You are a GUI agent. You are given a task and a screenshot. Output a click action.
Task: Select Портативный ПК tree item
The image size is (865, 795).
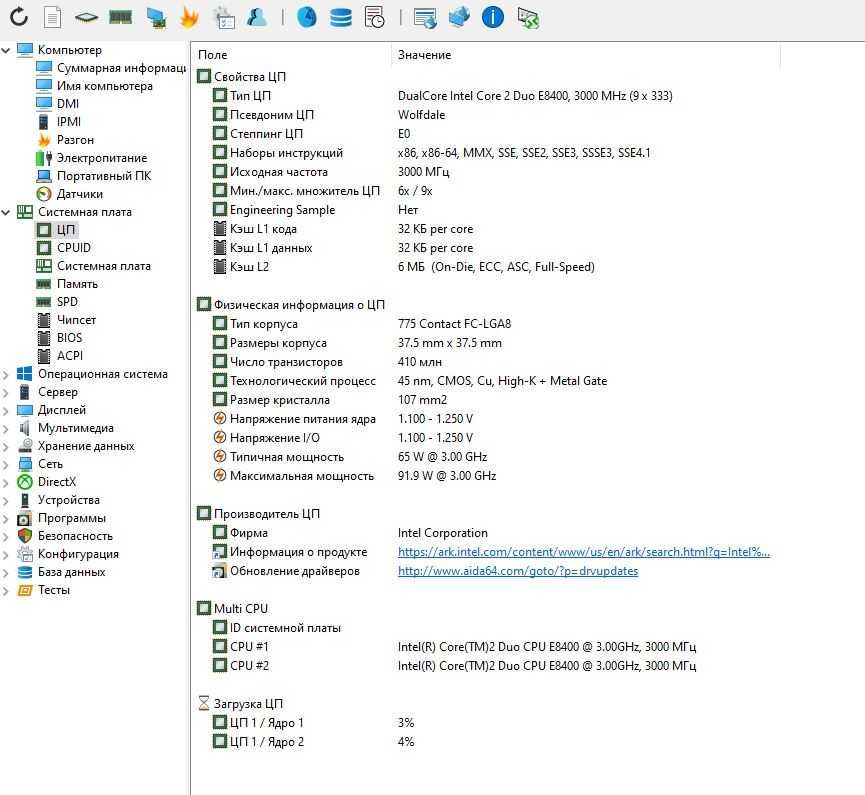104,176
